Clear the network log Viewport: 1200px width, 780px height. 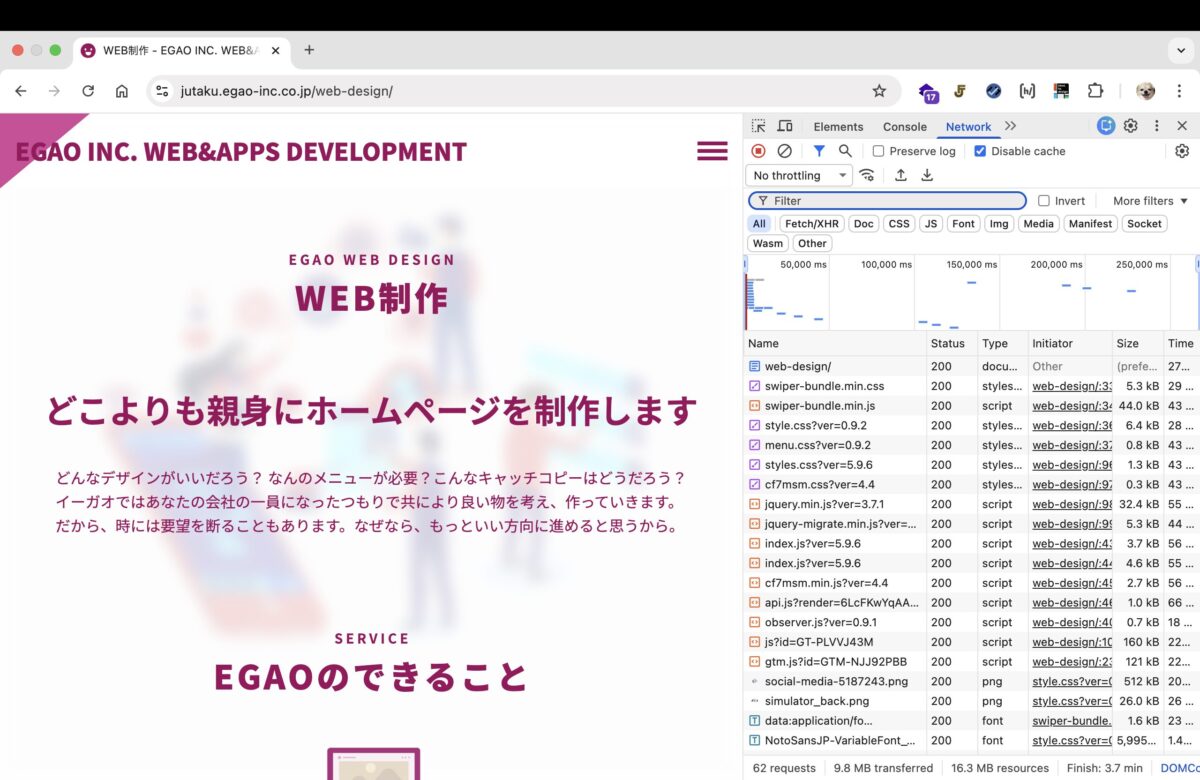coord(785,151)
